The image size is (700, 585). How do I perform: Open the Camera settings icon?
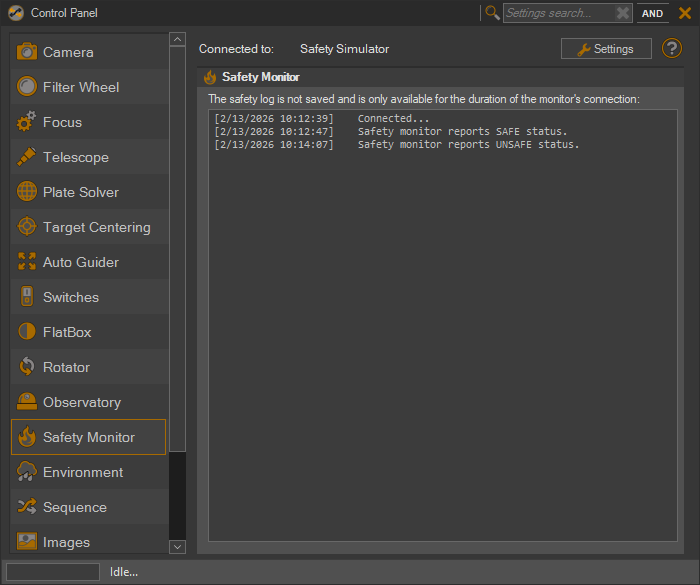27,52
